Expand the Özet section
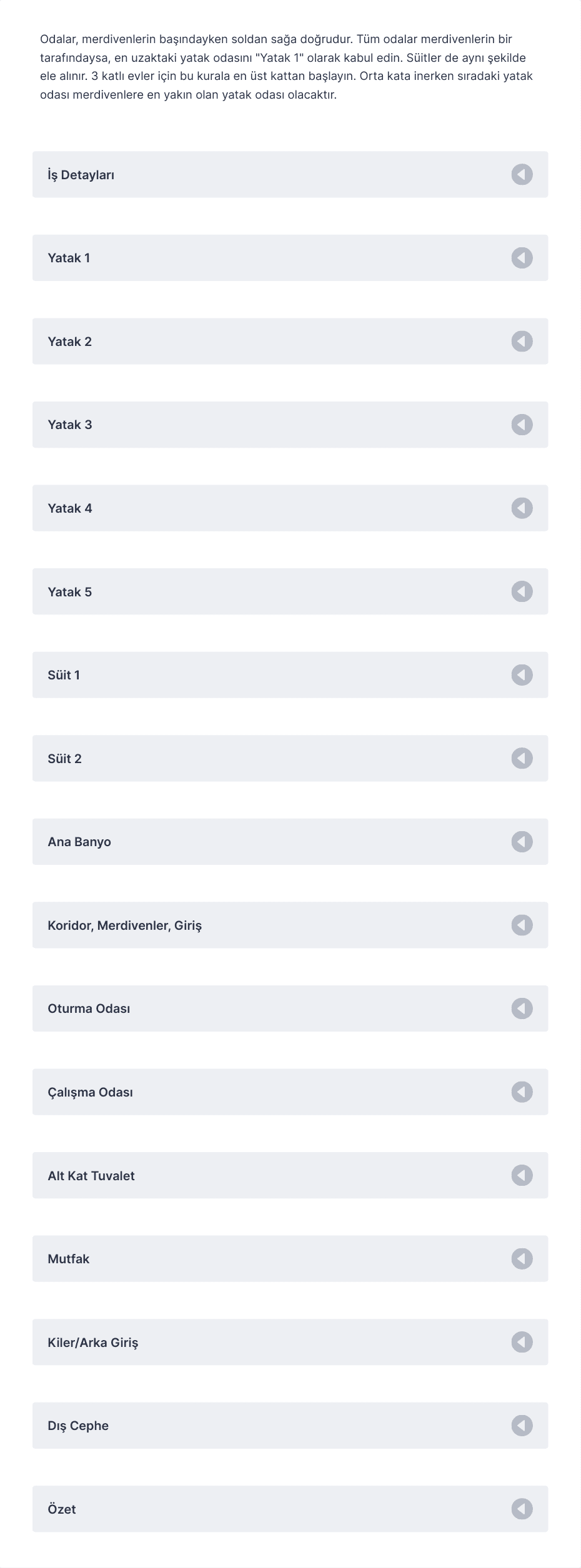581x1568 pixels. coord(290,1508)
